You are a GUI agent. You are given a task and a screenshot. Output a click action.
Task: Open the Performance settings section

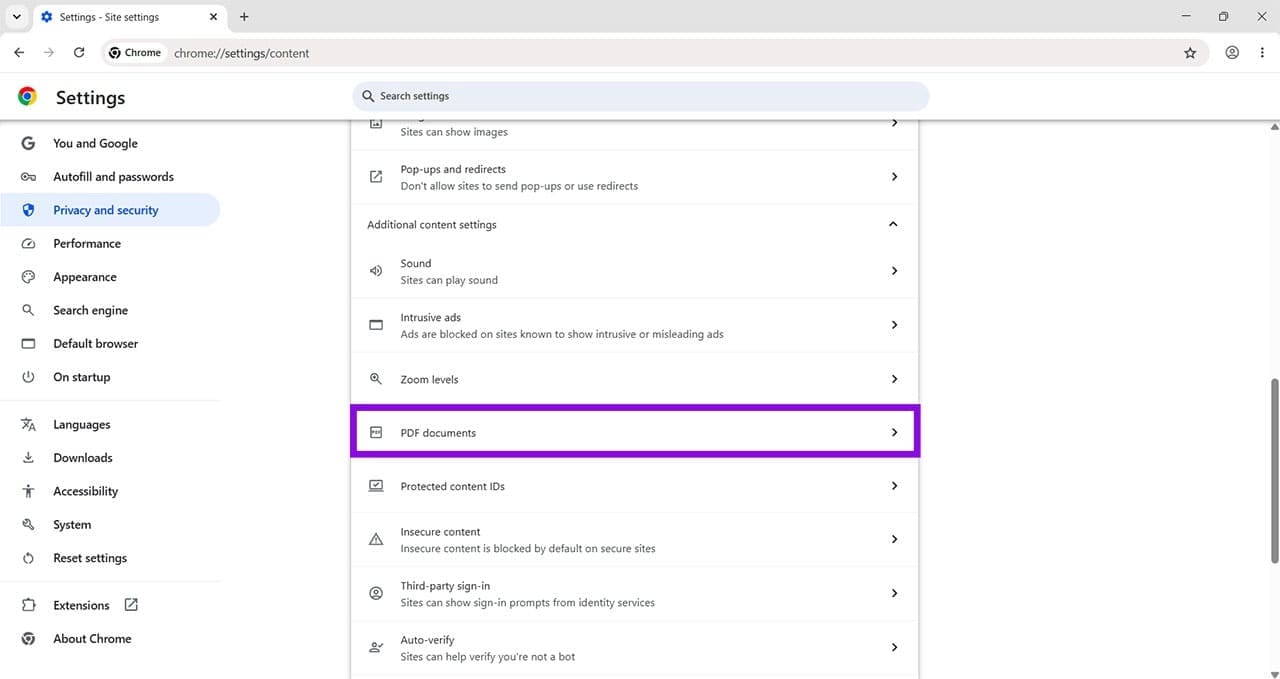tap(110, 244)
